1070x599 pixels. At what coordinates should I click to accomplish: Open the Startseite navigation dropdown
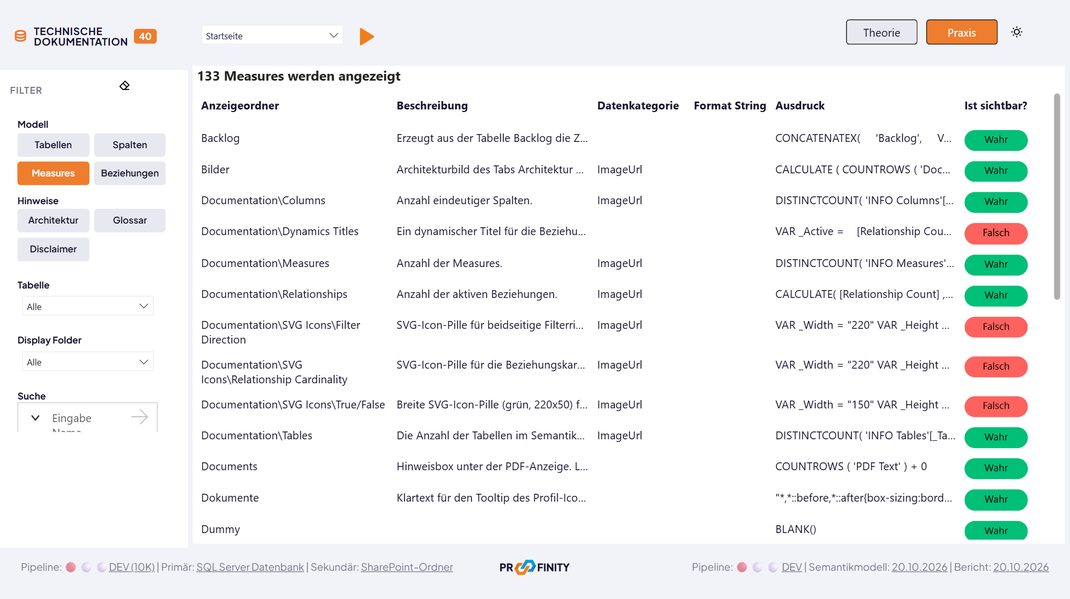point(272,35)
